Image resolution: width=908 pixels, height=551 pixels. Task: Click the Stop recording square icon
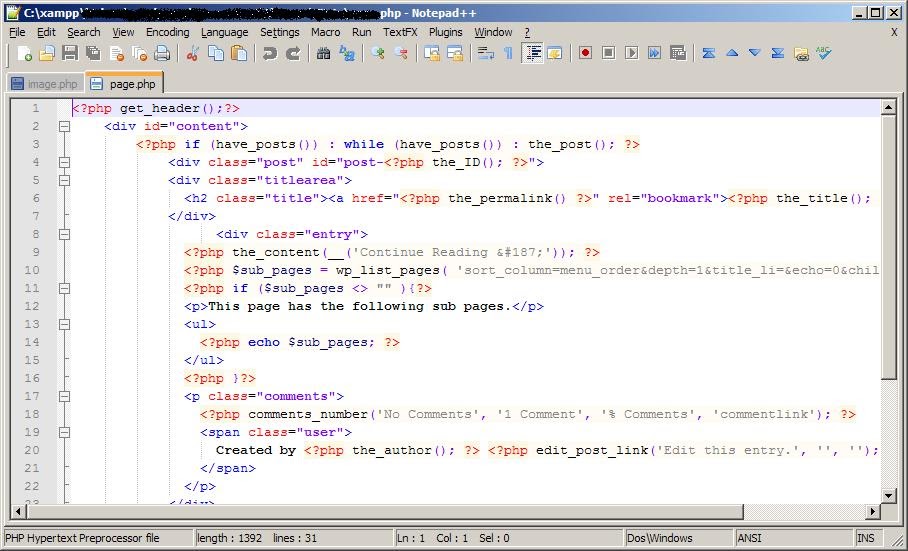coord(608,53)
